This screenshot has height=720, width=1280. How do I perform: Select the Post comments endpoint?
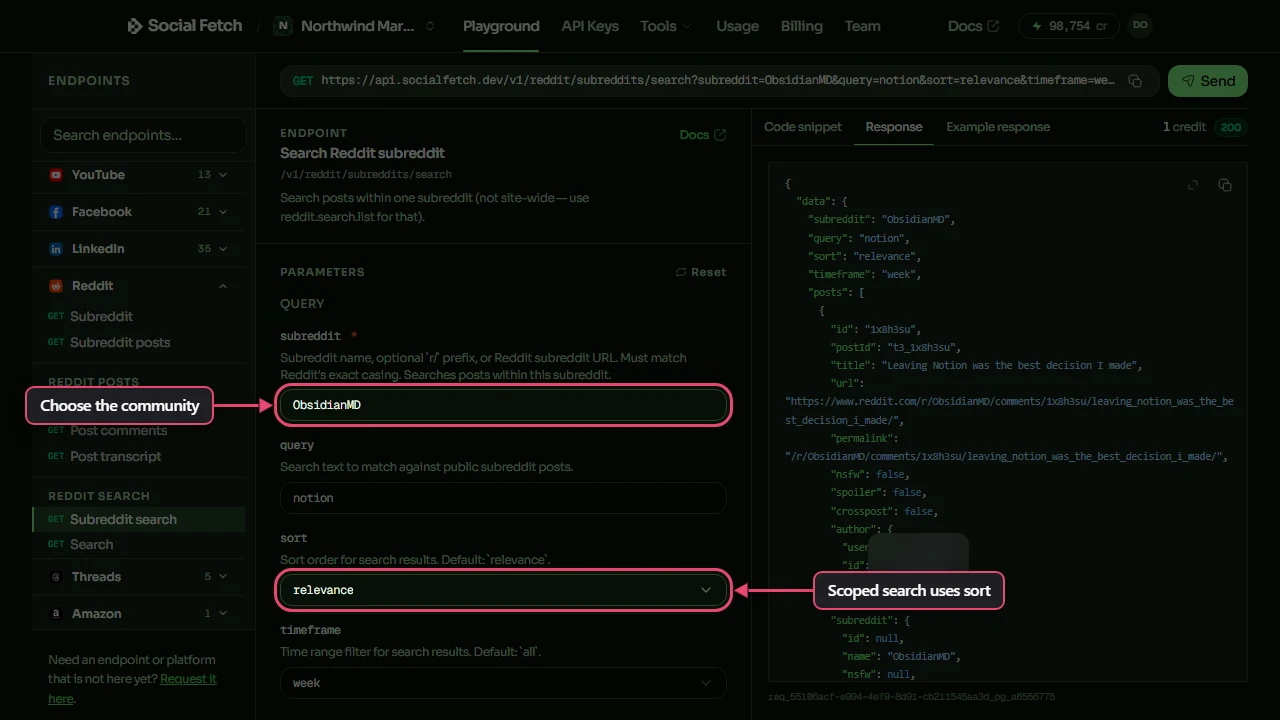[118, 430]
